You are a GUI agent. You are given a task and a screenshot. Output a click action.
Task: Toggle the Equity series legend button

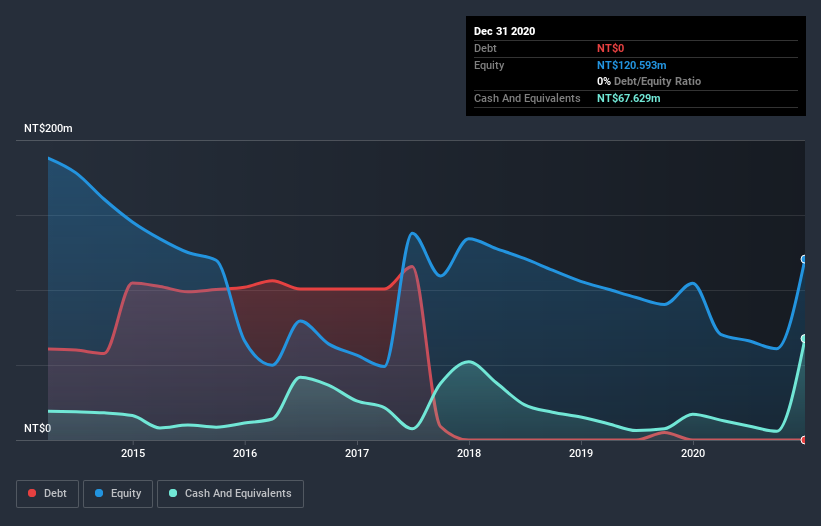pos(118,494)
